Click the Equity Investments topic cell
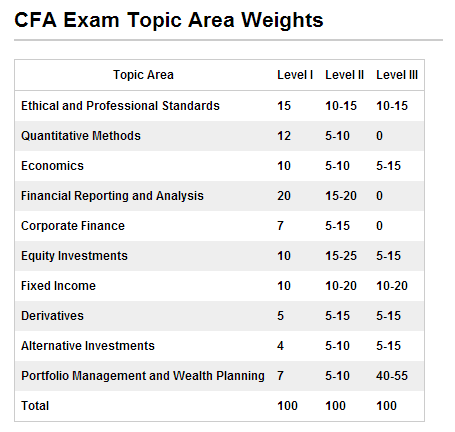This screenshot has width=455, height=432. 74,256
